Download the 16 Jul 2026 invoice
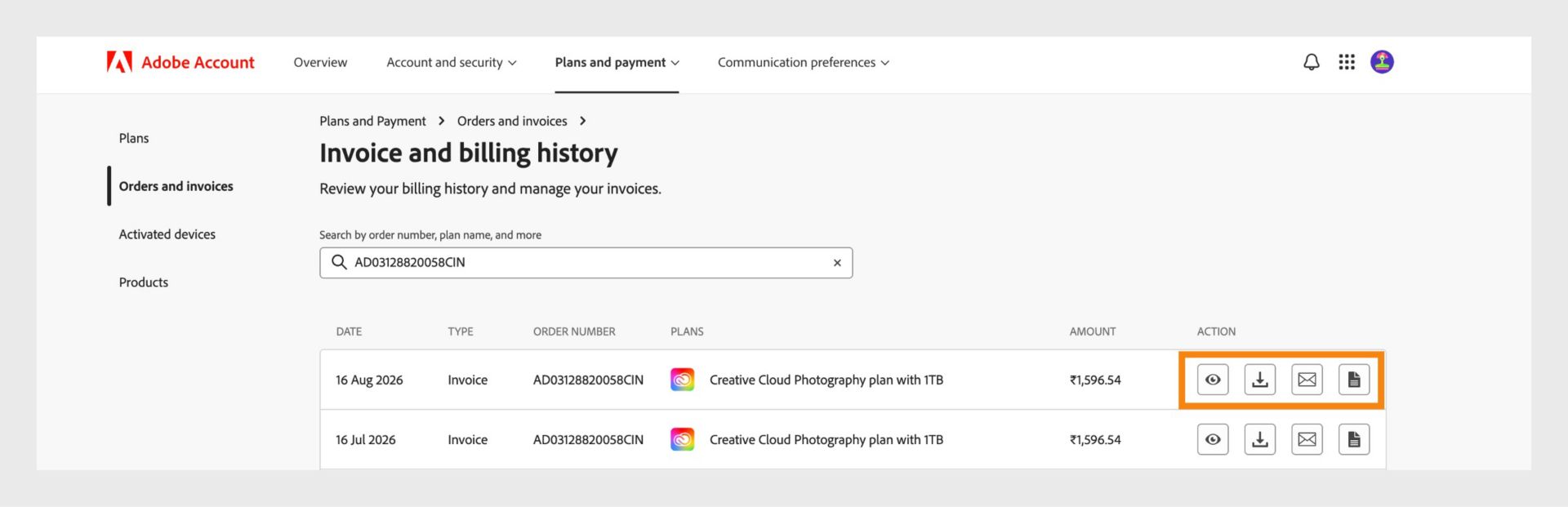 tap(1260, 439)
